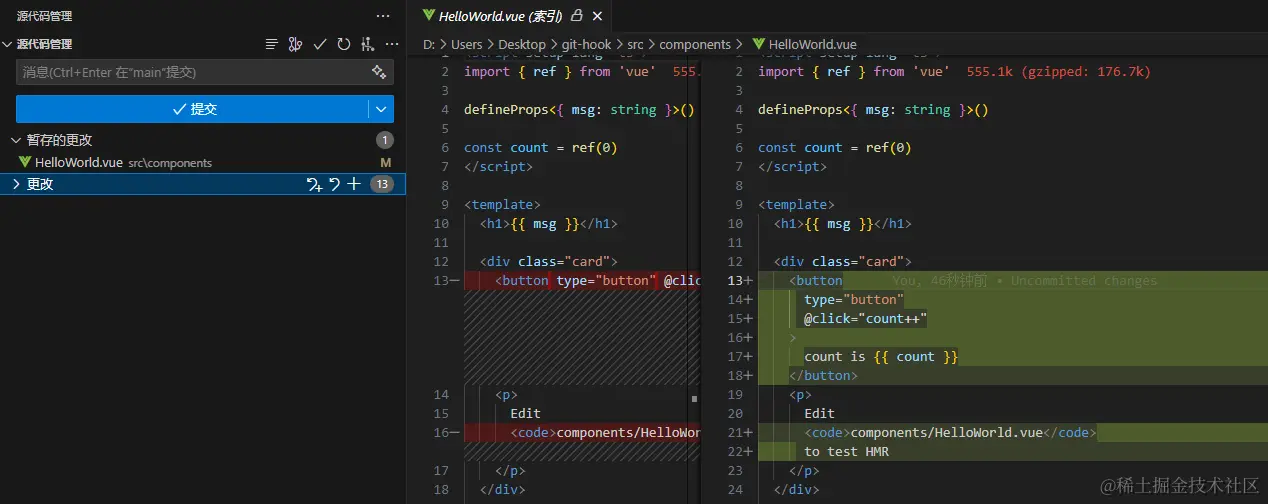Click breadcrumb D:
The image size is (1268, 504).
click(x=428, y=44)
